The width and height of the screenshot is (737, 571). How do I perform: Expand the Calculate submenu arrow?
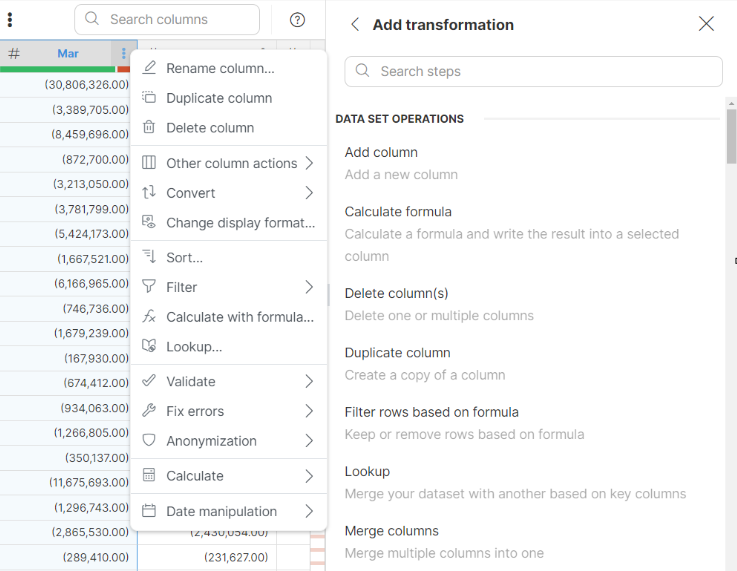(309, 476)
